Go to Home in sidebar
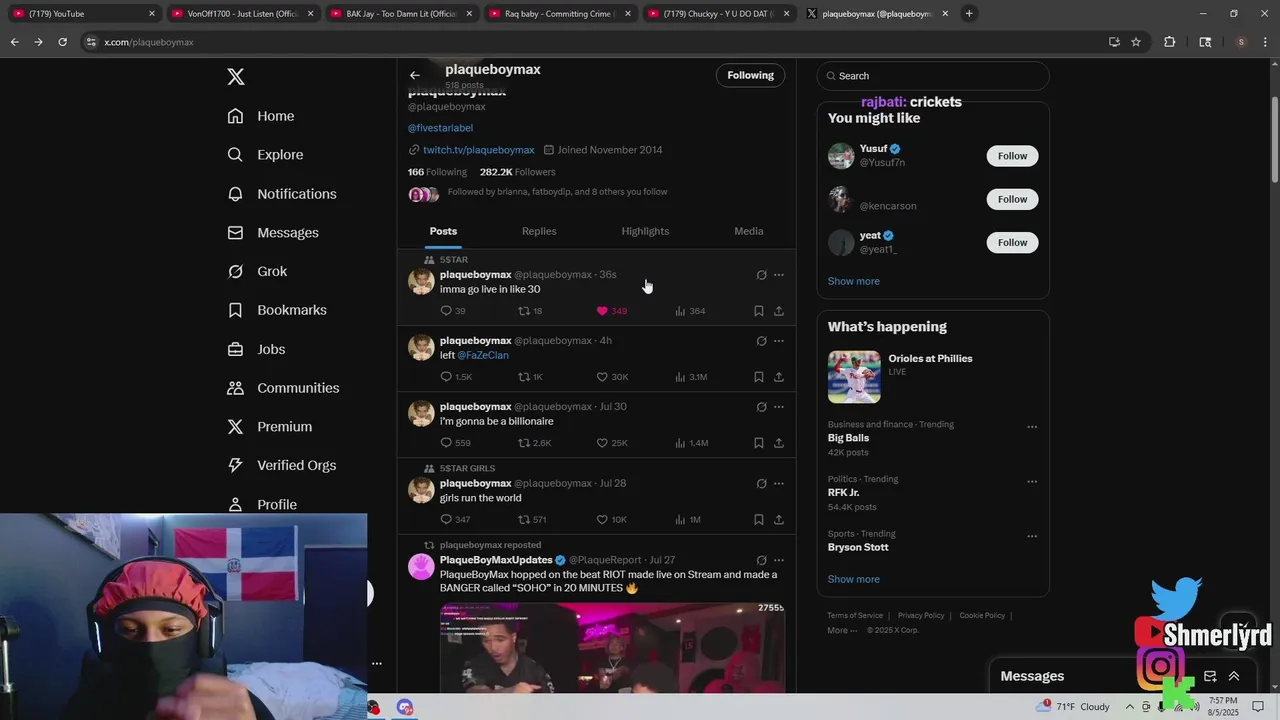This screenshot has height=720, width=1280. pyautogui.click(x=261, y=116)
